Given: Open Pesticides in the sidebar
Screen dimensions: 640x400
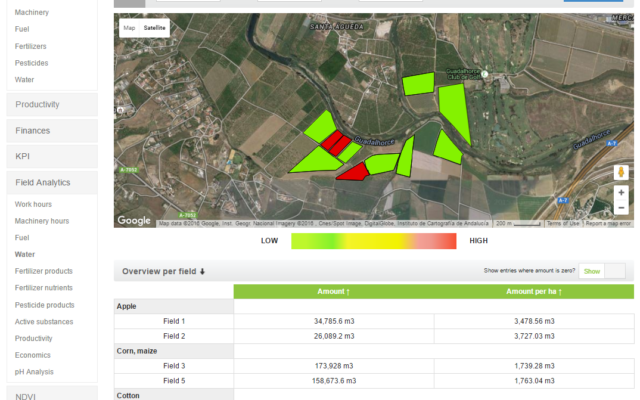Looking at the screenshot, I should (x=31, y=63).
